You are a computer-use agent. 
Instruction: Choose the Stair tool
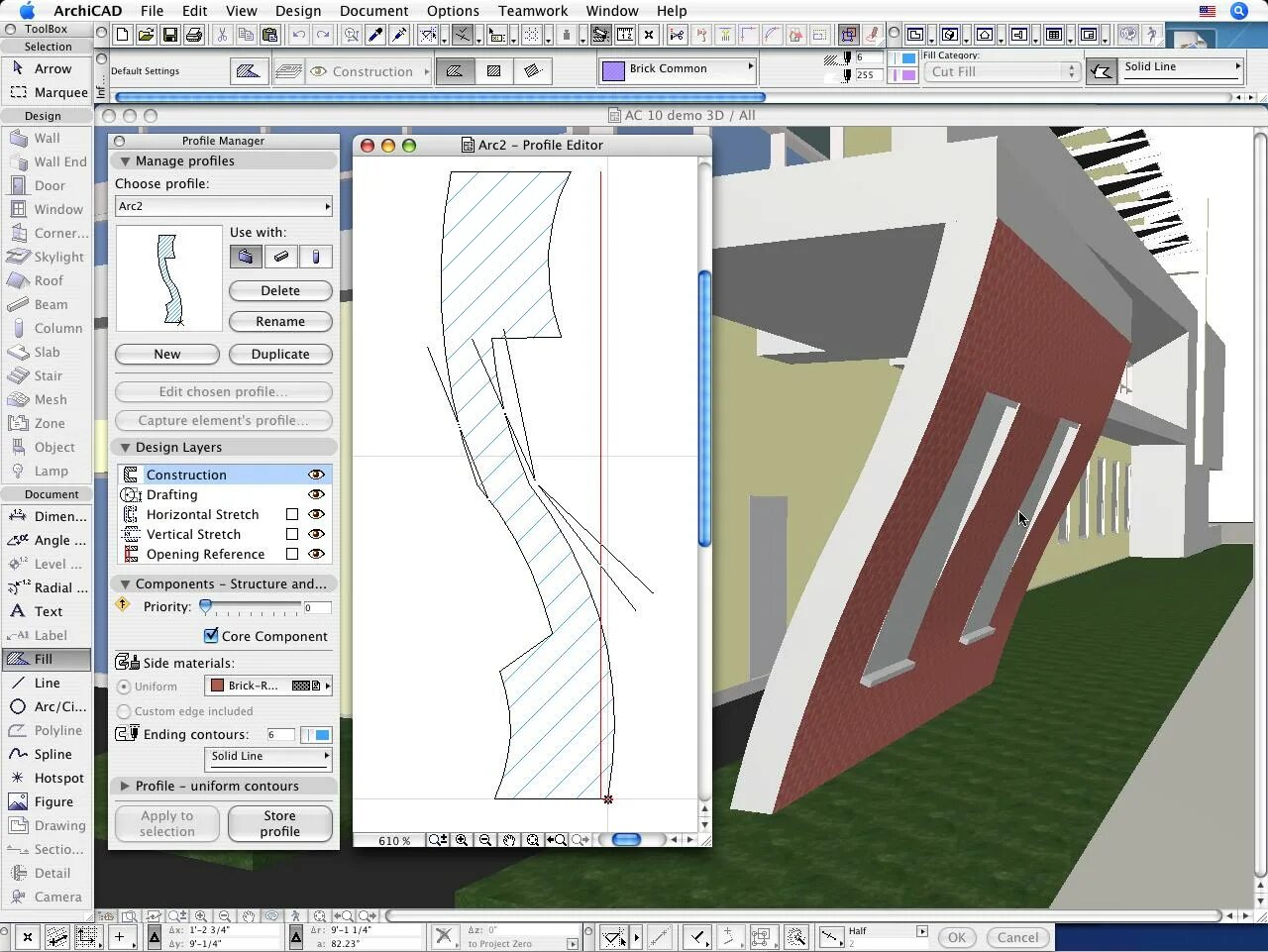48,376
